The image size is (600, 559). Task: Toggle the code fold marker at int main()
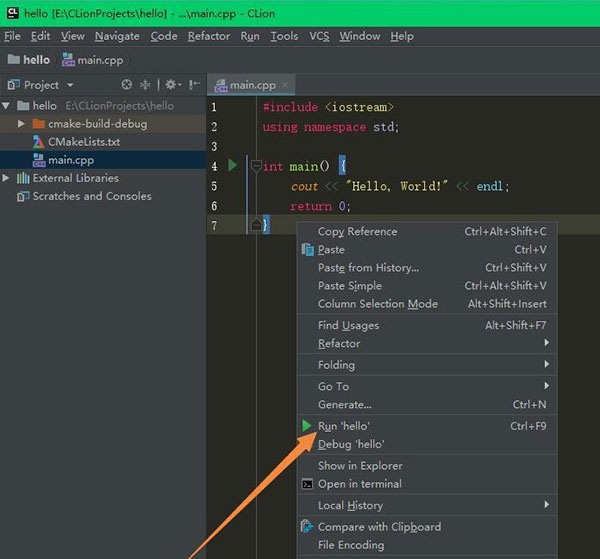[x=256, y=166]
